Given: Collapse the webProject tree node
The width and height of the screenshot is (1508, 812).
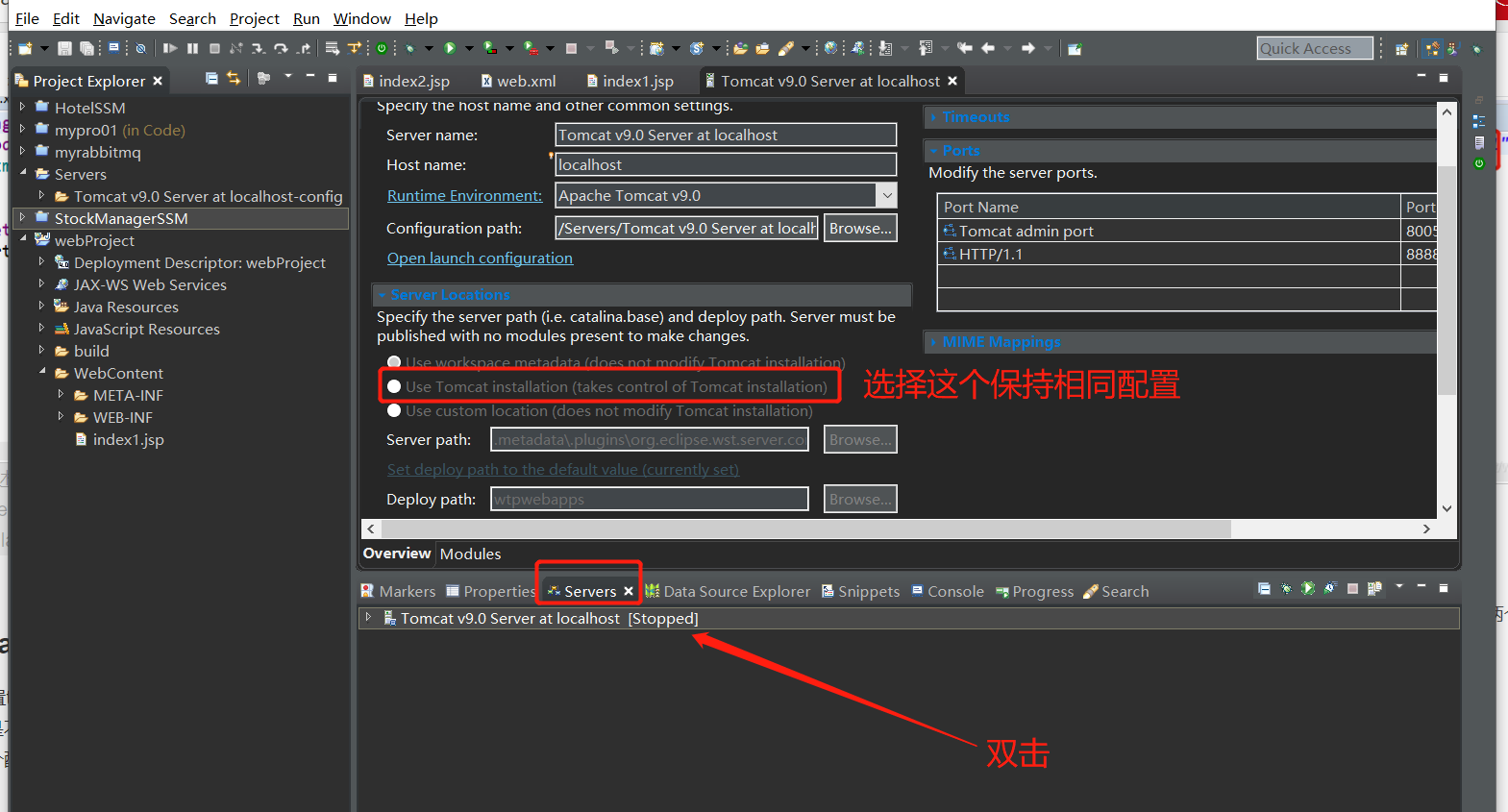Looking at the screenshot, I should [22, 239].
